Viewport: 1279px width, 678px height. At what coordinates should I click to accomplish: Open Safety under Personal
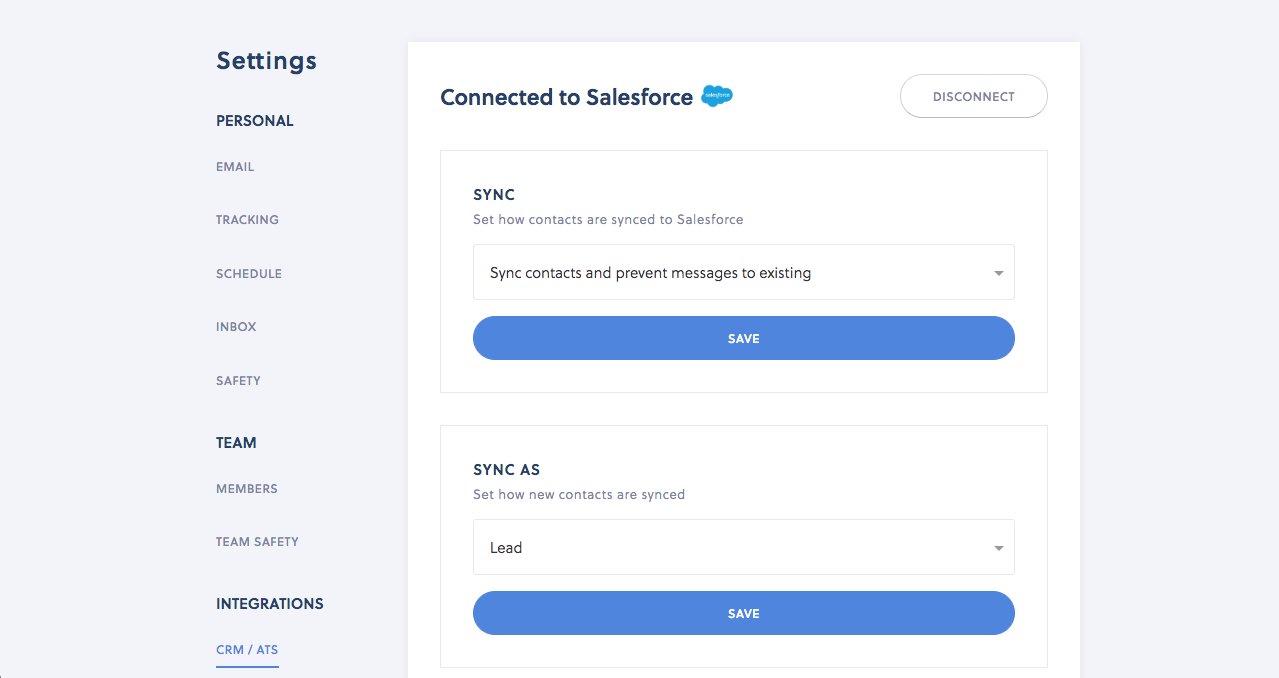(238, 381)
